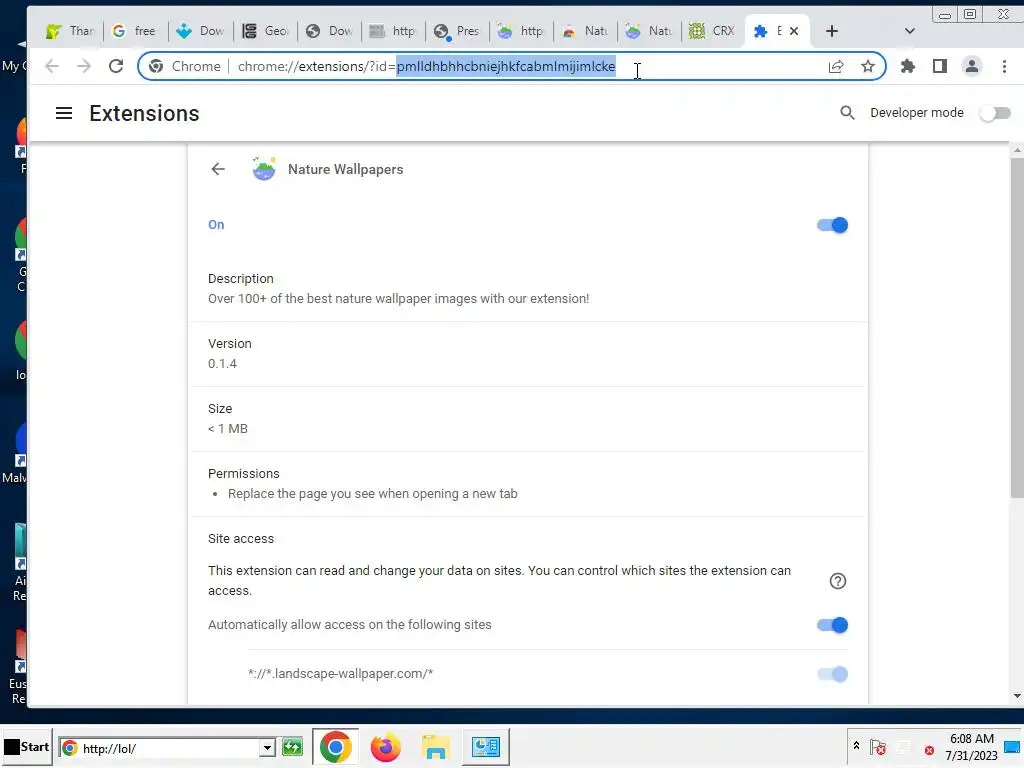The width and height of the screenshot is (1024, 768).
Task: Switch to the Google 'free' tab
Action: coord(135,31)
